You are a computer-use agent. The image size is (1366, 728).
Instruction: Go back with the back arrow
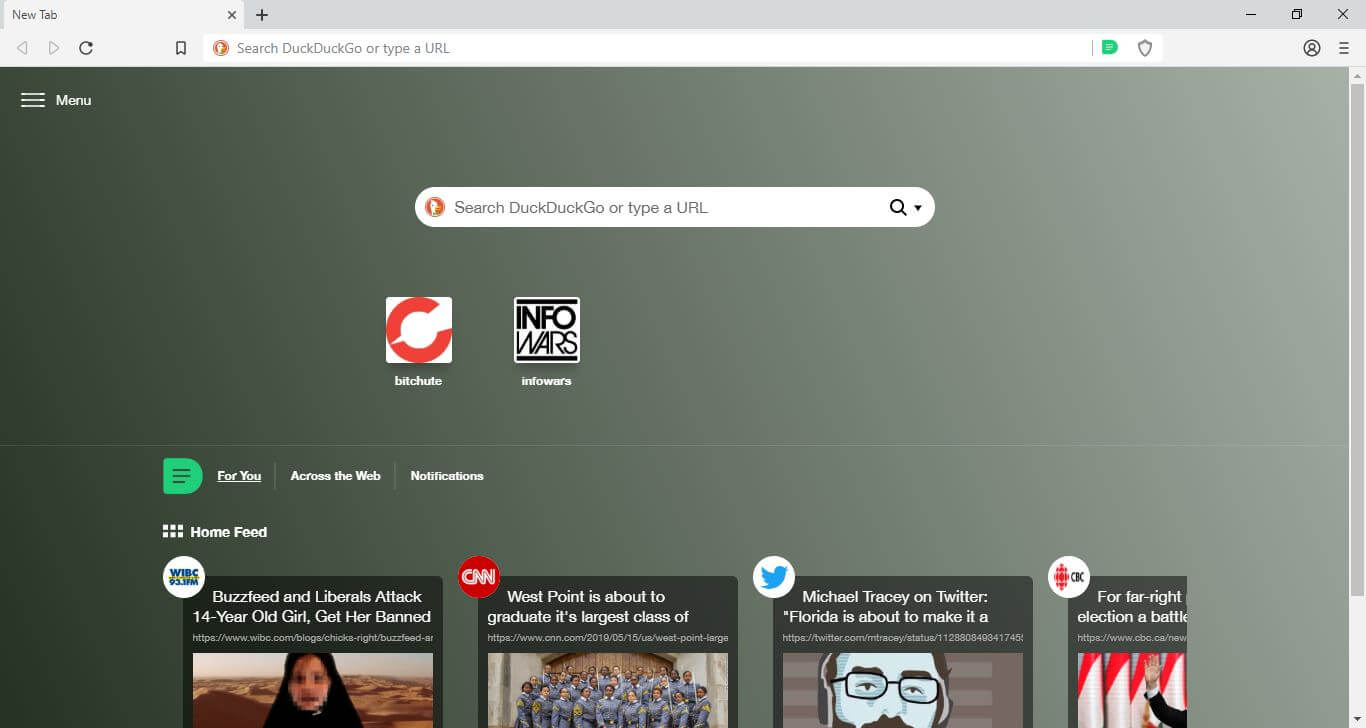[22, 48]
